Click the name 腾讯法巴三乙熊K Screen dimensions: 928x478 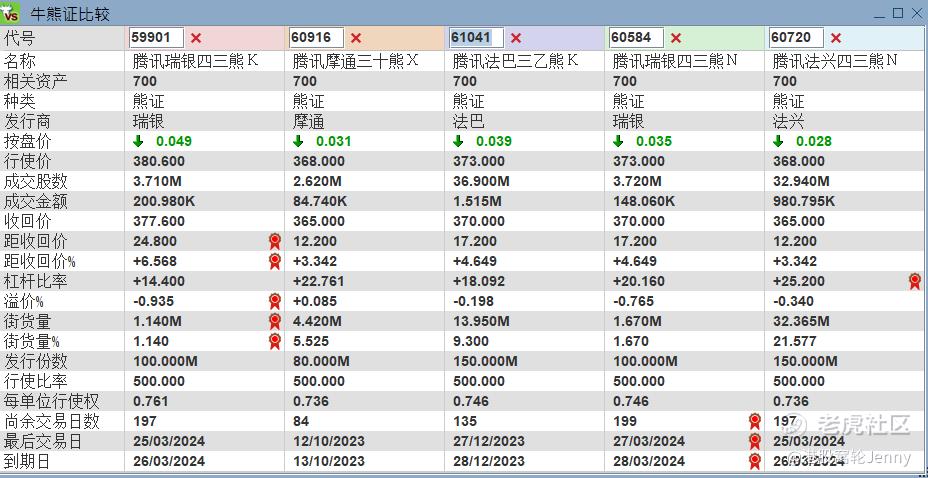tap(515, 61)
